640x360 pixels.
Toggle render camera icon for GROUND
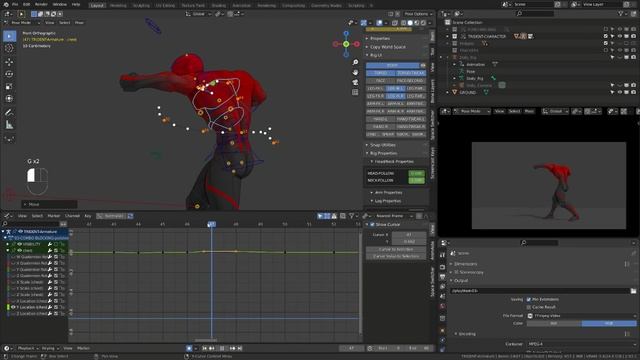pyautogui.click(x=633, y=93)
